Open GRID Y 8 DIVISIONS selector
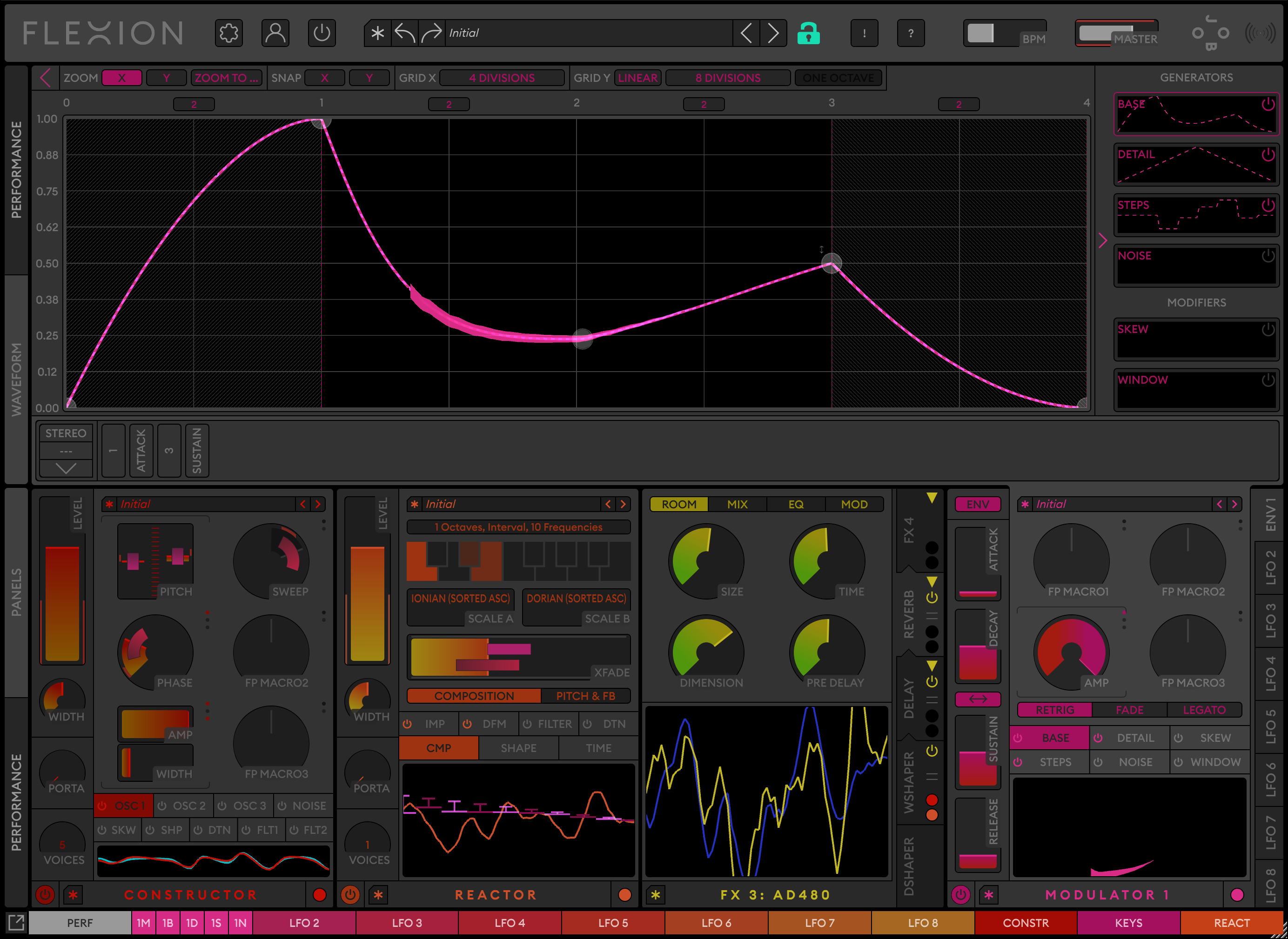Viewport: 1288px width, 939px height. tap(728, 78)
